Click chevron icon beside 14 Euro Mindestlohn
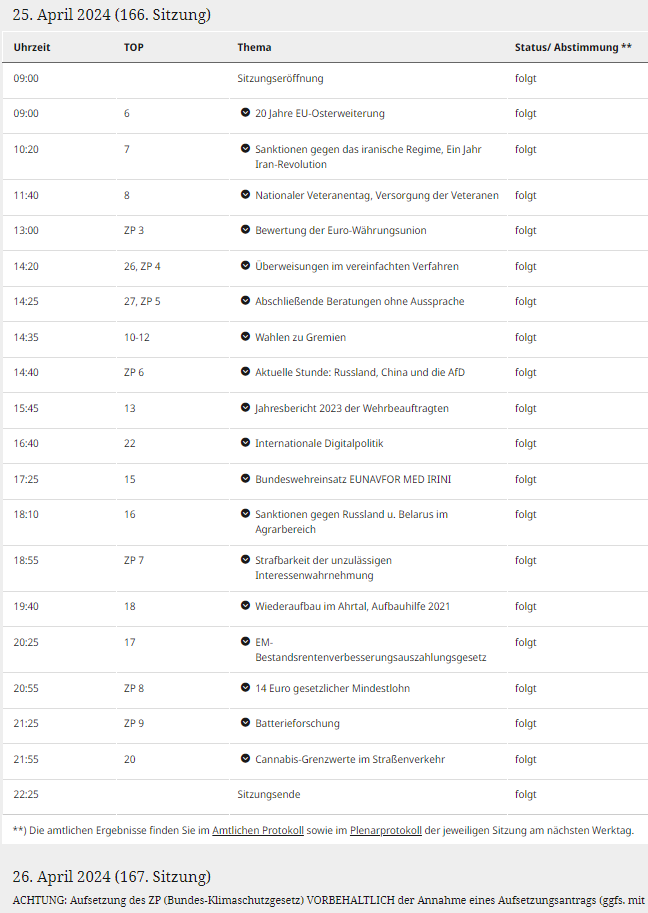This screenshot has width=648, height=913. click(245, 688)
